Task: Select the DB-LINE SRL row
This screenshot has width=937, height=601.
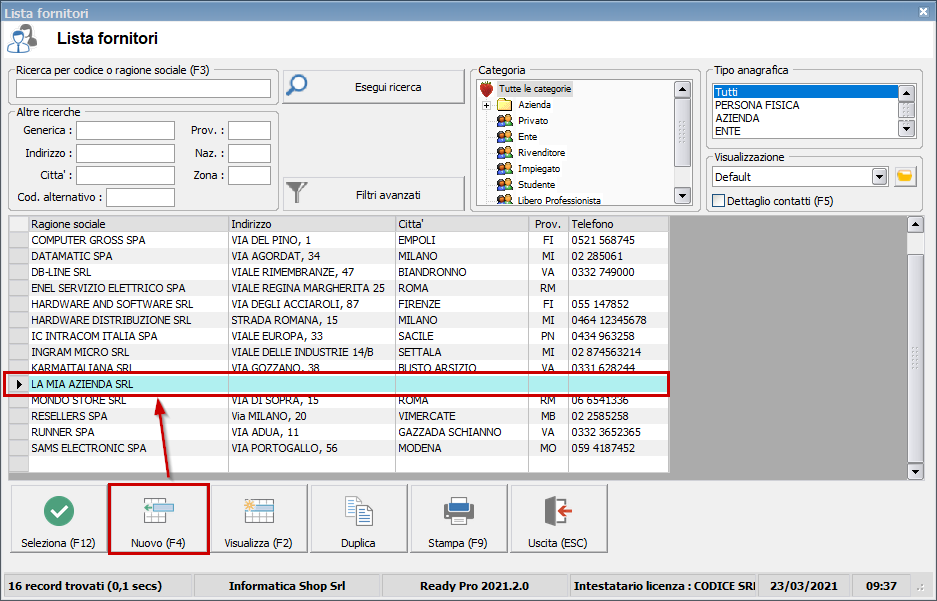Action: (x=339, y=272)
